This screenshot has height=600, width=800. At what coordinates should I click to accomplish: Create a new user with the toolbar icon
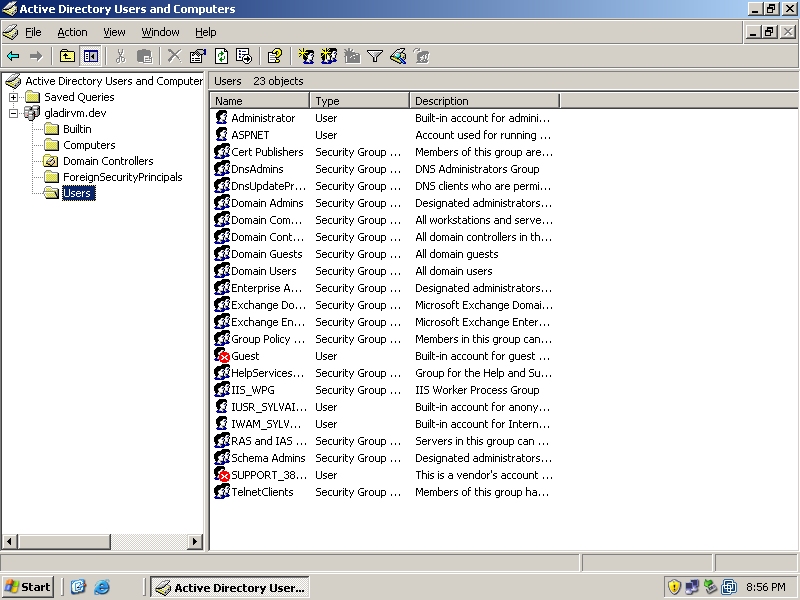pos(307,56)
